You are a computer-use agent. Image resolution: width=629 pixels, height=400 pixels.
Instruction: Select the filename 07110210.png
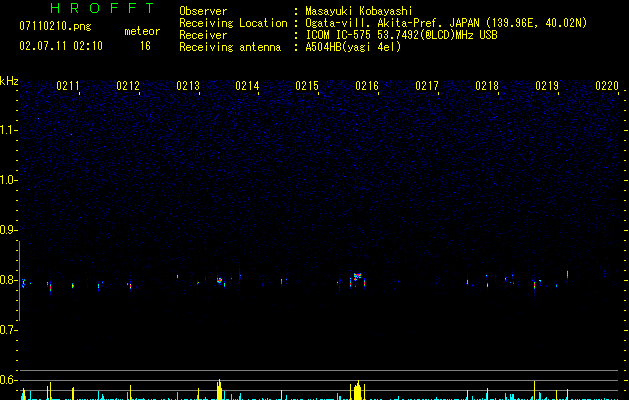55,27
